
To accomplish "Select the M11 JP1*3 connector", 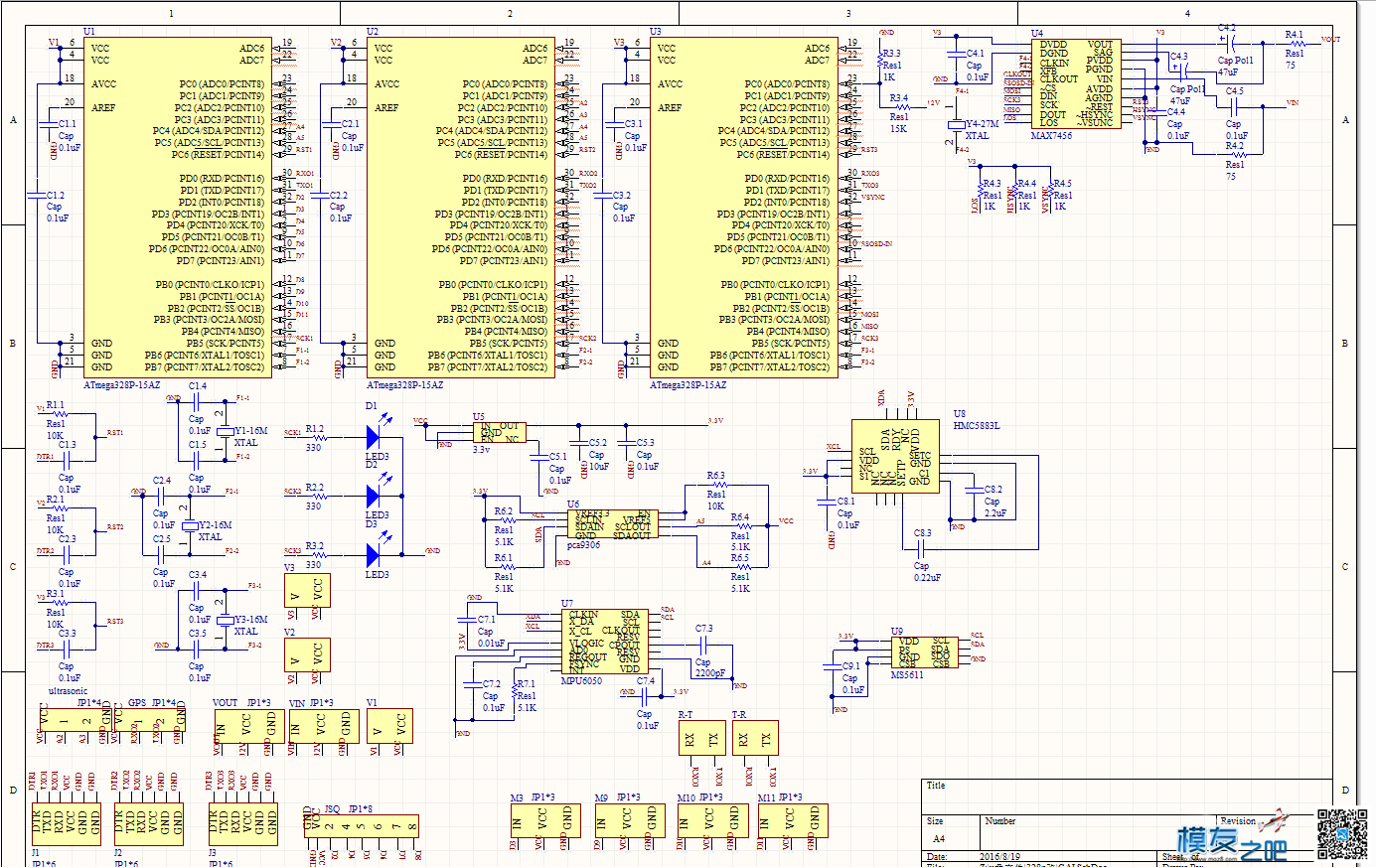I will (792, 819).
